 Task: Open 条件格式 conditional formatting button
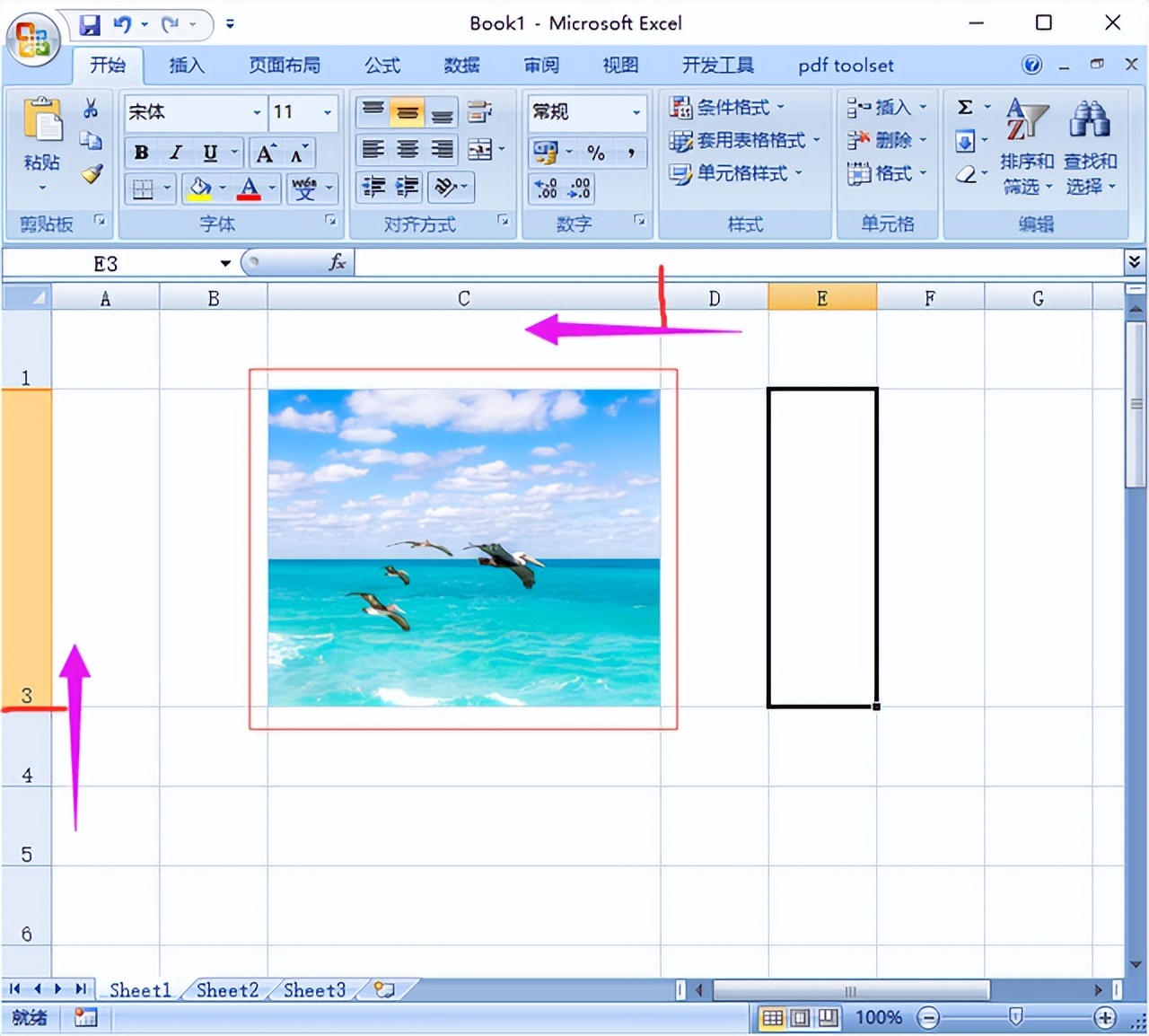[727, 108]
